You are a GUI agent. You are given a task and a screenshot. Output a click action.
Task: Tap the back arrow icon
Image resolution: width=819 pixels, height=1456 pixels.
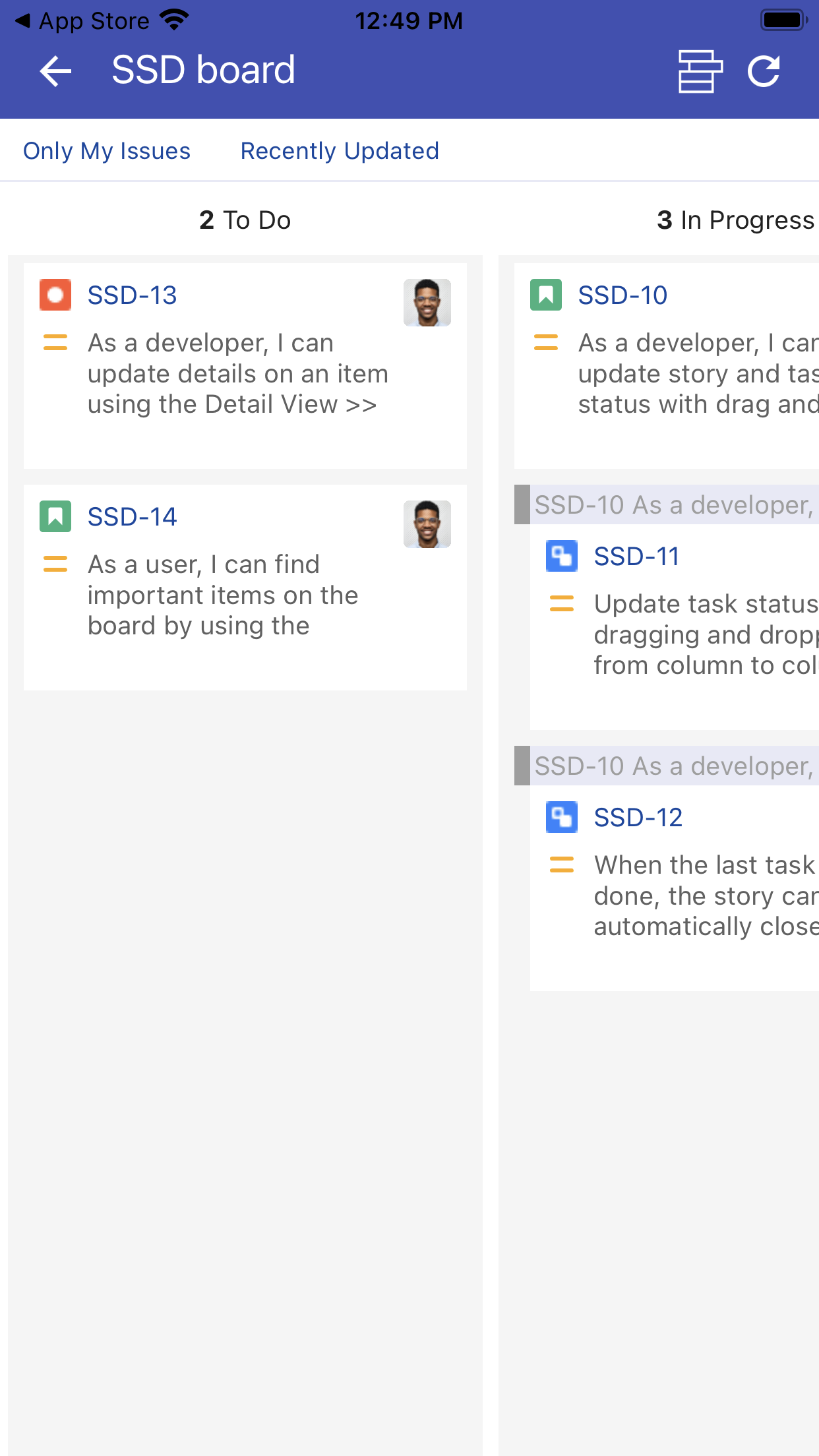(55, 71)
